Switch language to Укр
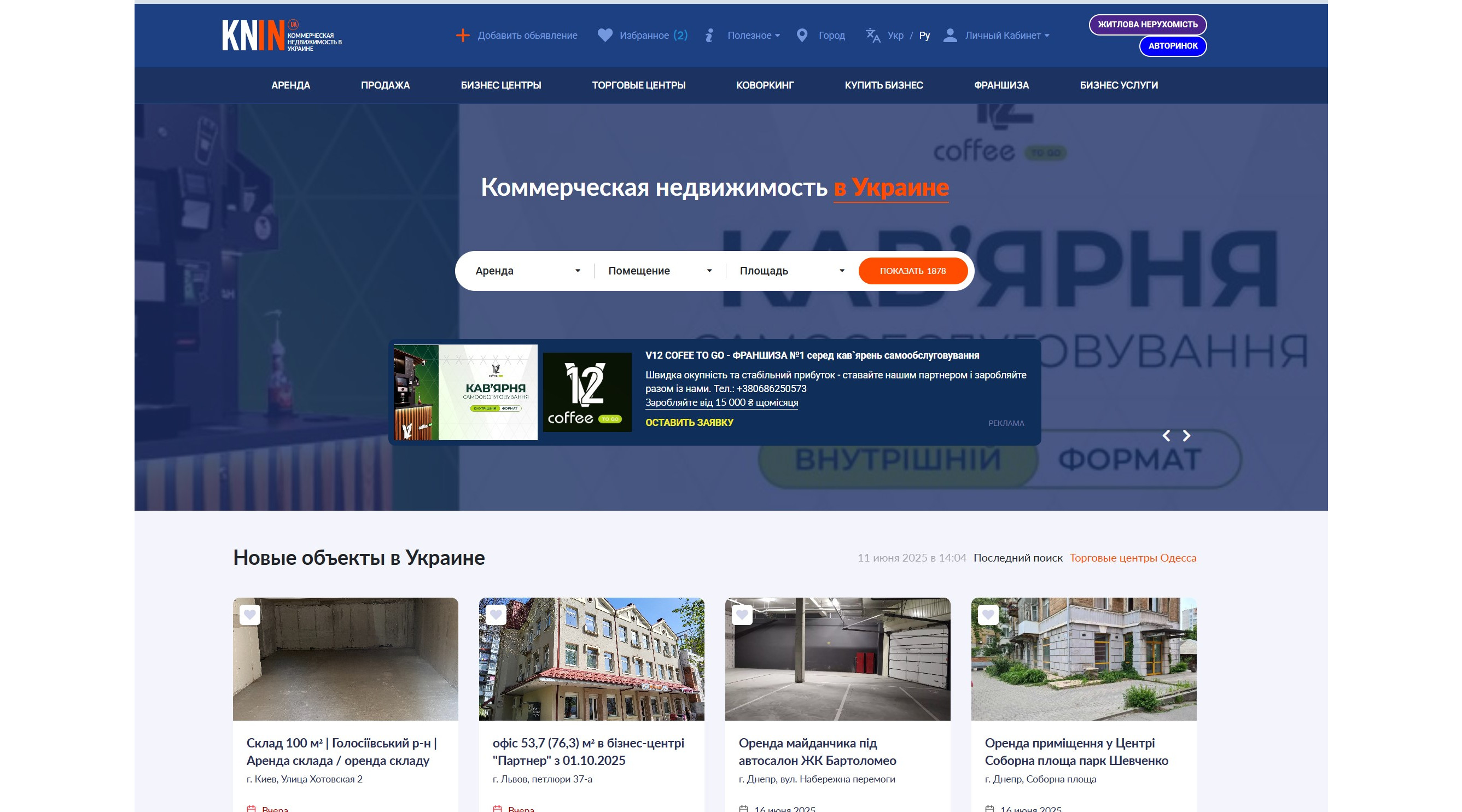Image resolution: width=1462 pixels, height=812 pixels. 895,35
